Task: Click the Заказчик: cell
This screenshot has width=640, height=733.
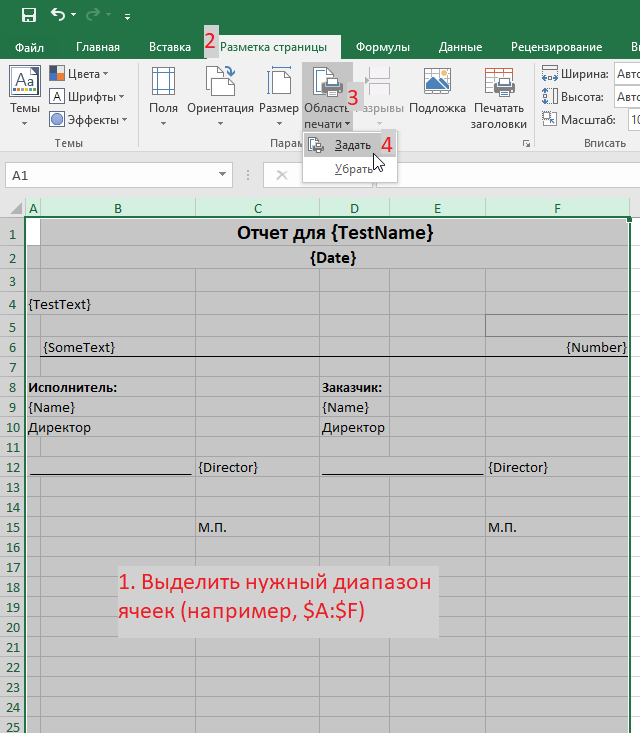Action: pyautogui.click(x=354, y=388)
